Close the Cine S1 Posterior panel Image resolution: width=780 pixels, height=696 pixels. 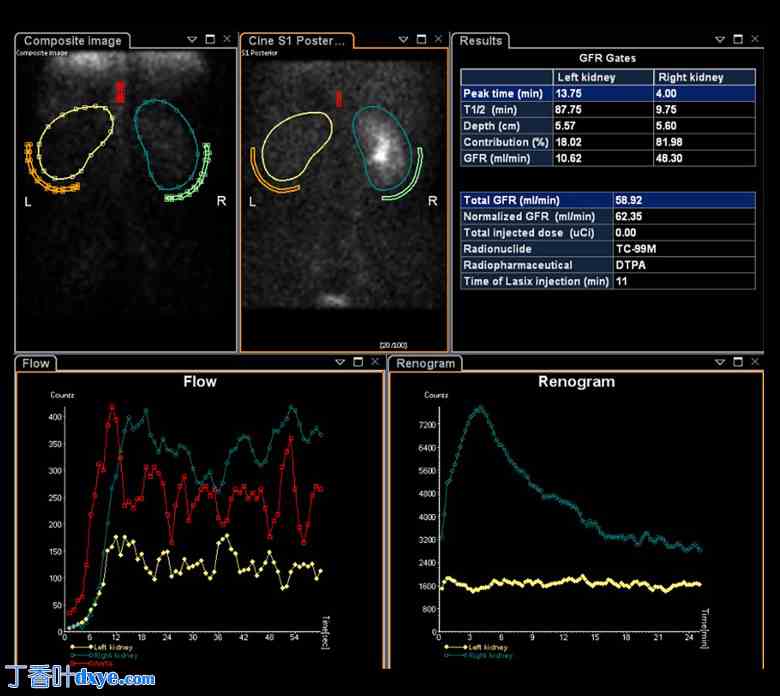tap(437, 40)
